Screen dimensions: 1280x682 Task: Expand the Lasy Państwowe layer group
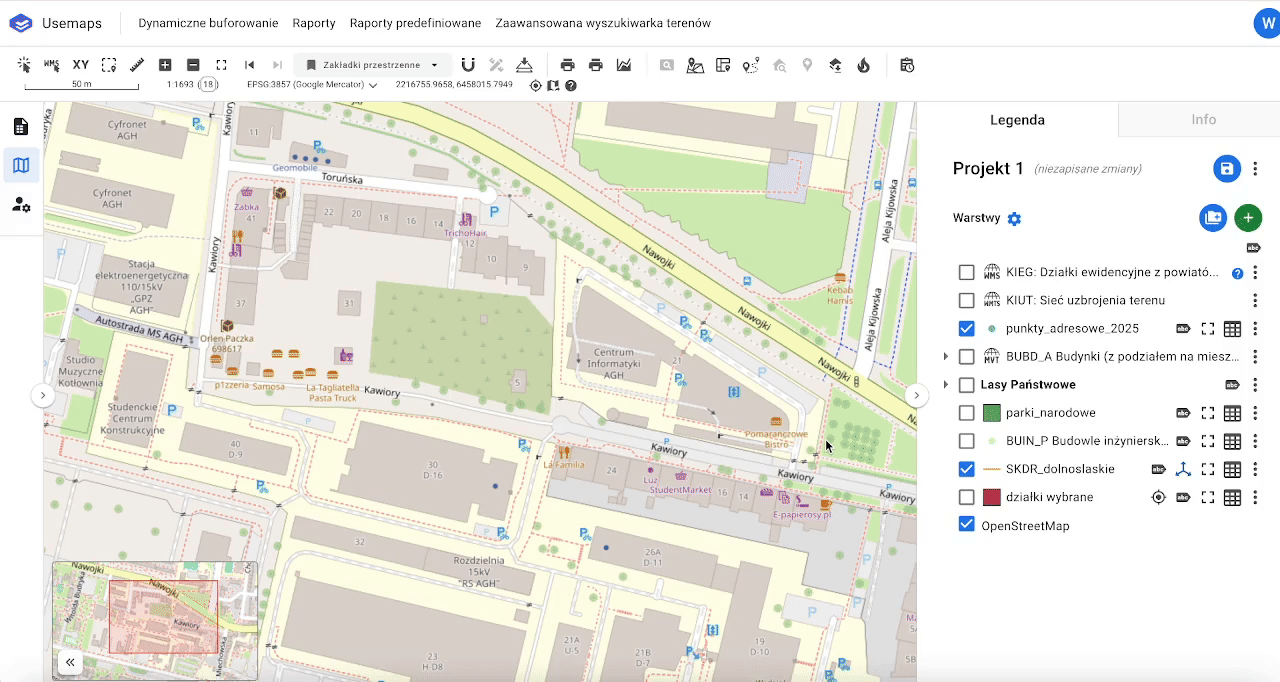pos(946,385)
